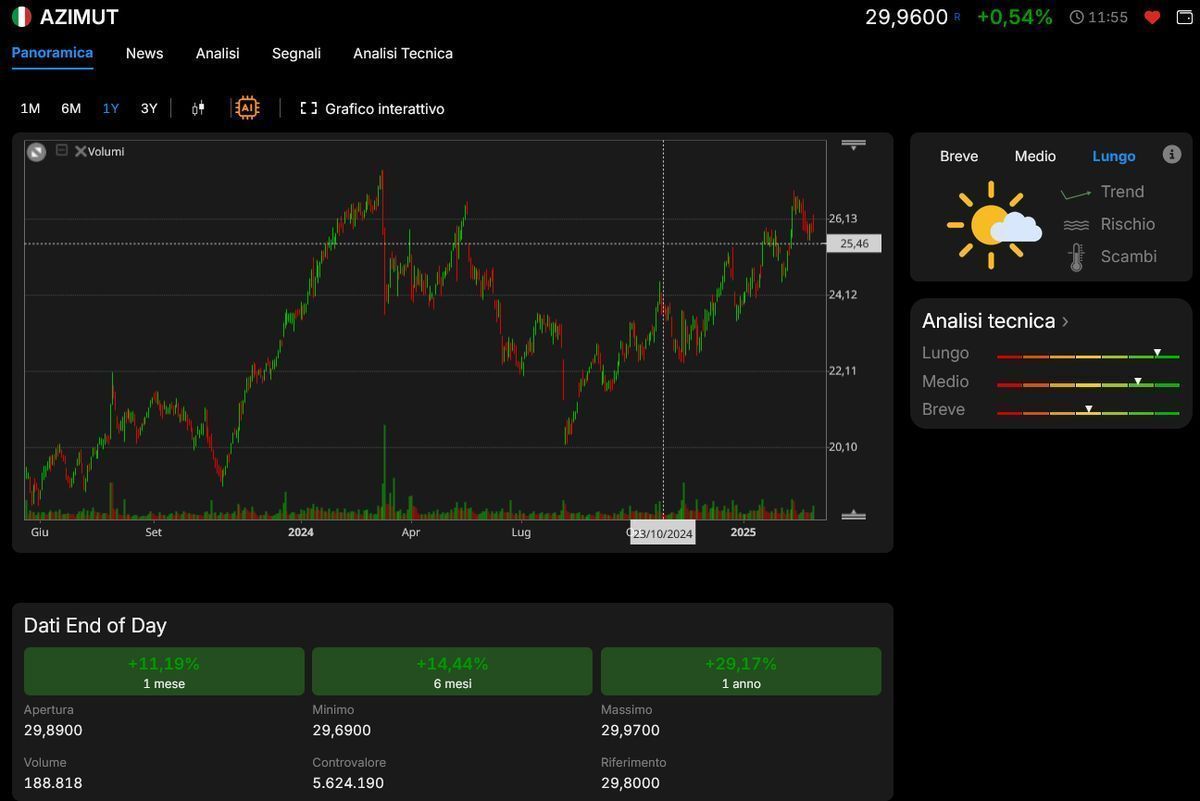Click the Trend line icon
The image size is (1200, 801).
pyautogui.click(x=1076, y=192)
